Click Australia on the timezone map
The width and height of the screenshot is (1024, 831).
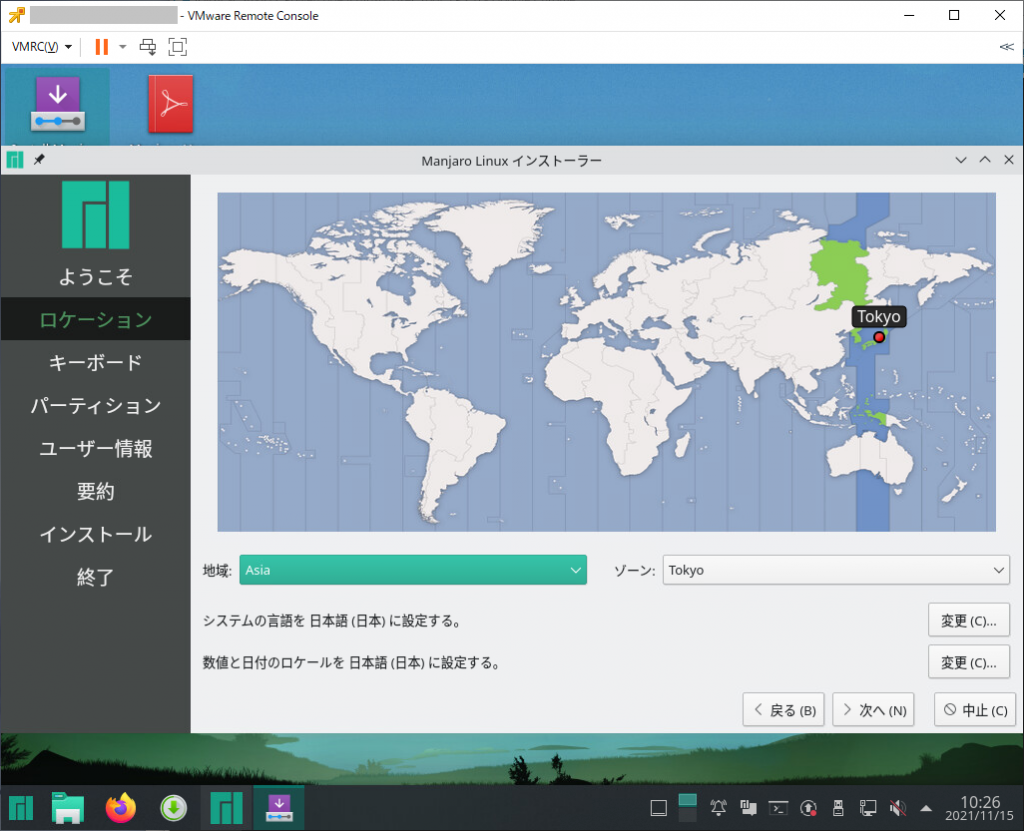(870, 459)
